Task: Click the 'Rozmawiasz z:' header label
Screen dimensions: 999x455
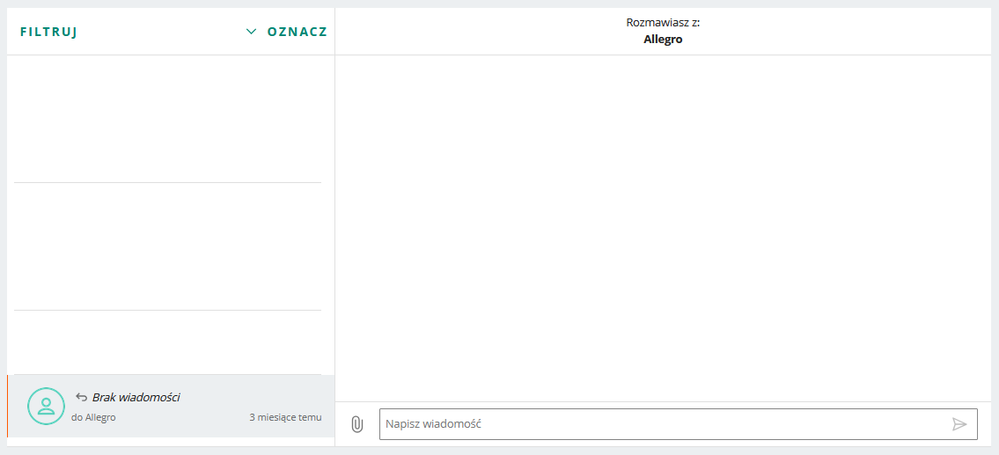Action: (662, 22)
